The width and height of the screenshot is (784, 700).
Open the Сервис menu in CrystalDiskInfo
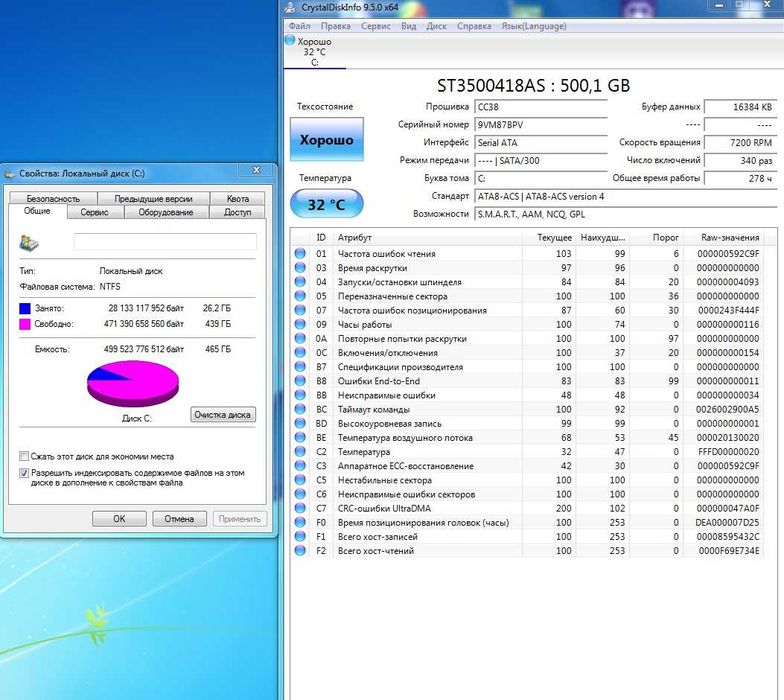click(376, 26)
